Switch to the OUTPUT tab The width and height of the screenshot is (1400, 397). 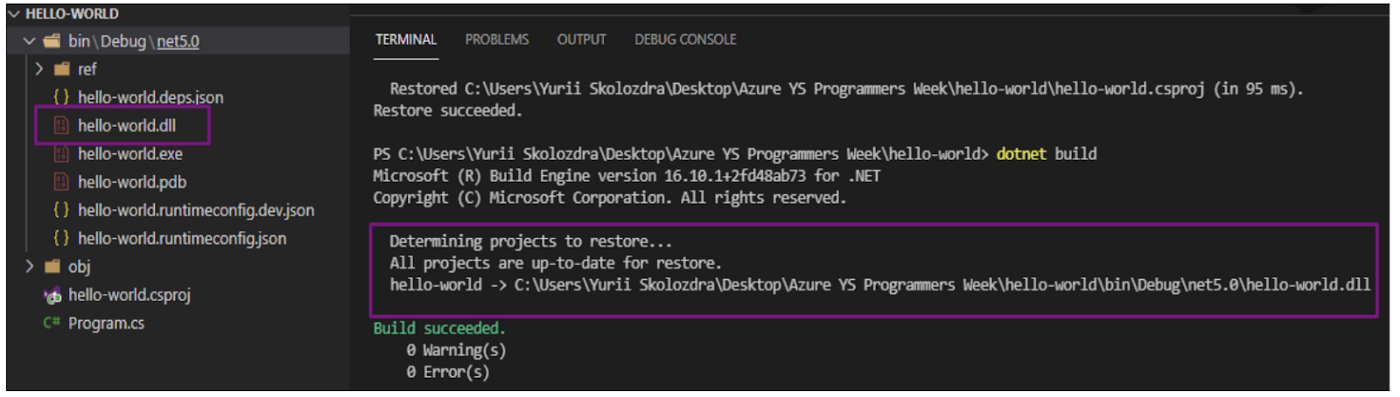click(x=581, y=40)
